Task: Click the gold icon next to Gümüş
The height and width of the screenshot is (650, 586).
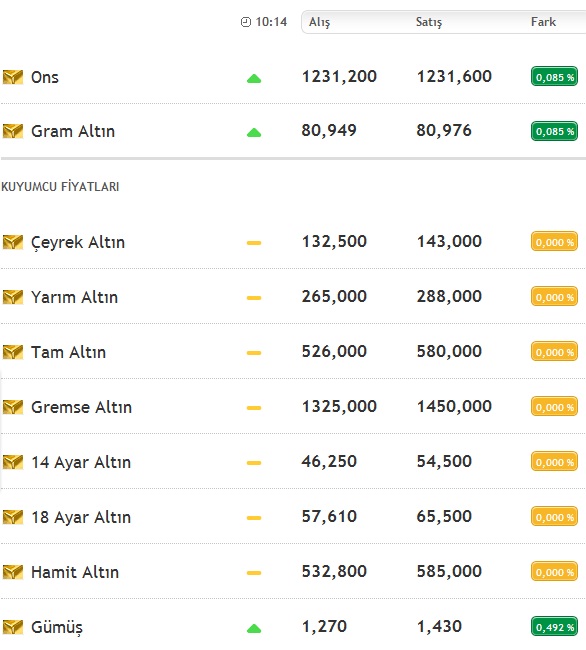Action: tap(12, 627)
